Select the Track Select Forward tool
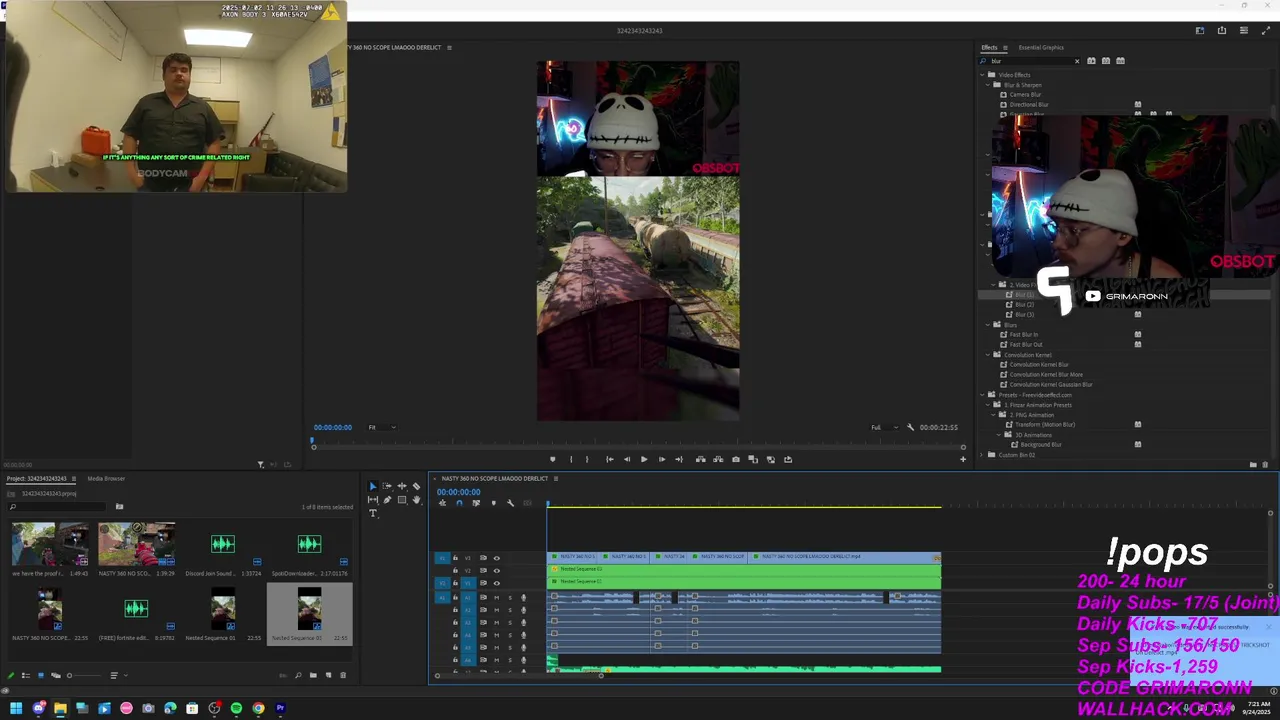The height and width of the screenshot is (720, 1280). [387, 486]
